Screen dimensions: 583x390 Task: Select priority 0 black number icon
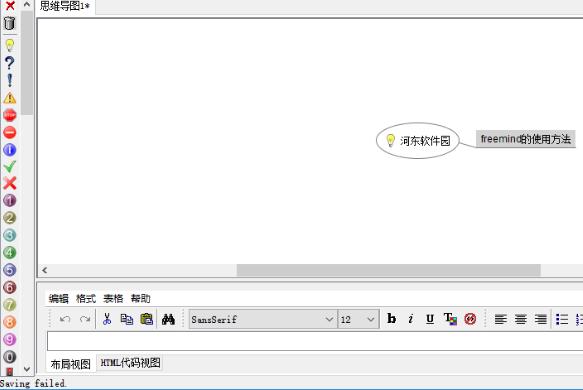[x=10, y=357]
